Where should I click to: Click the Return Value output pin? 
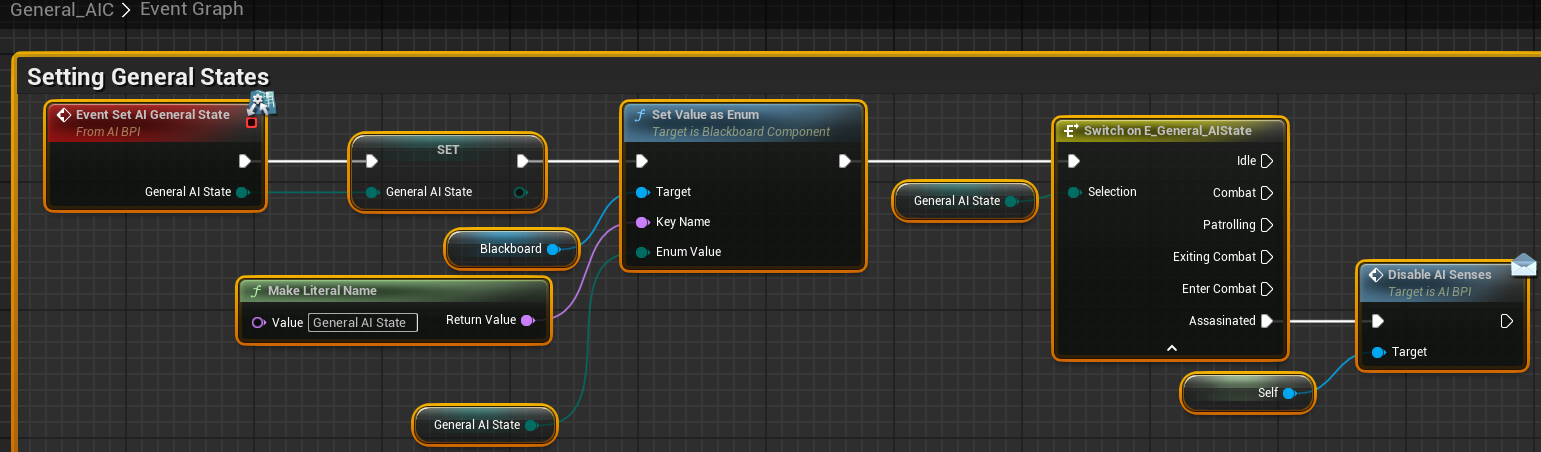coord(527,320)
